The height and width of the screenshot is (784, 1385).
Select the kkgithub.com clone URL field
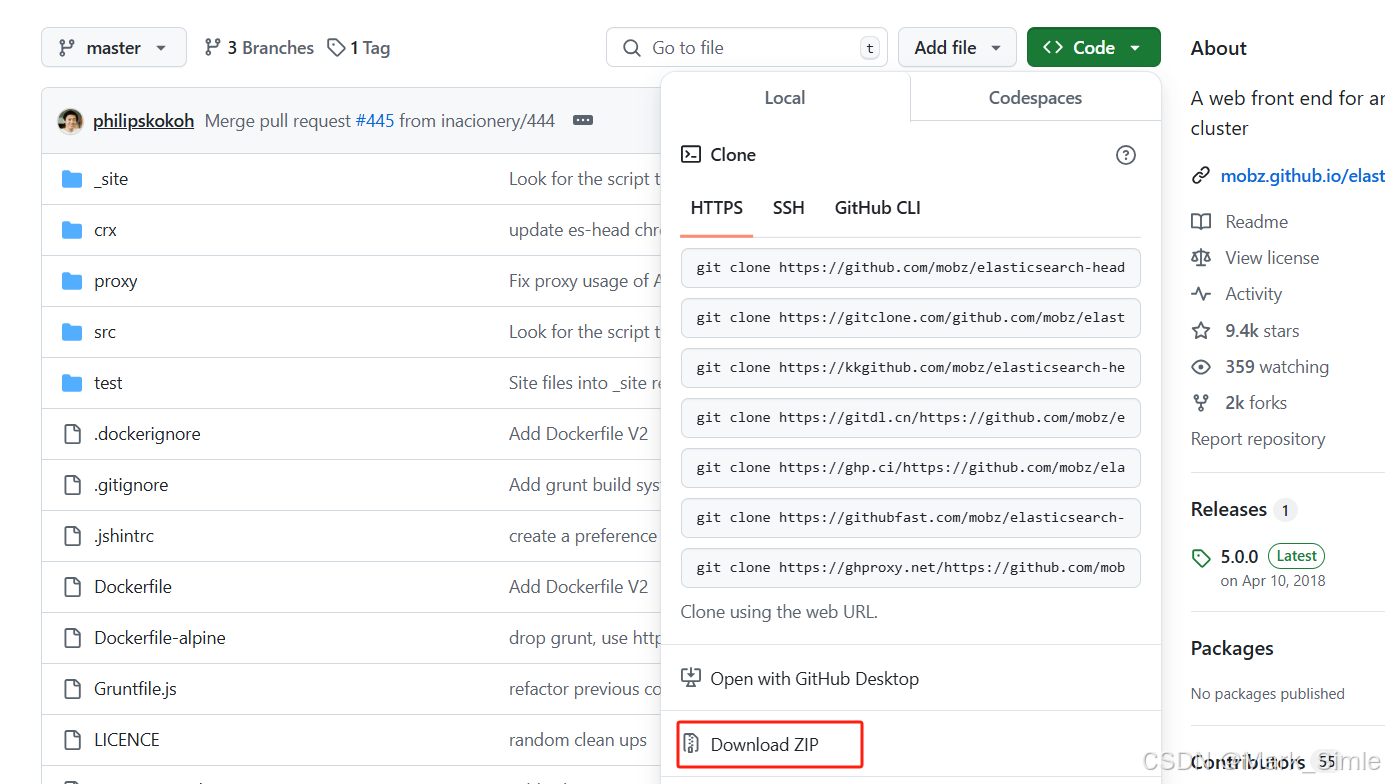[x=911, y=368]
